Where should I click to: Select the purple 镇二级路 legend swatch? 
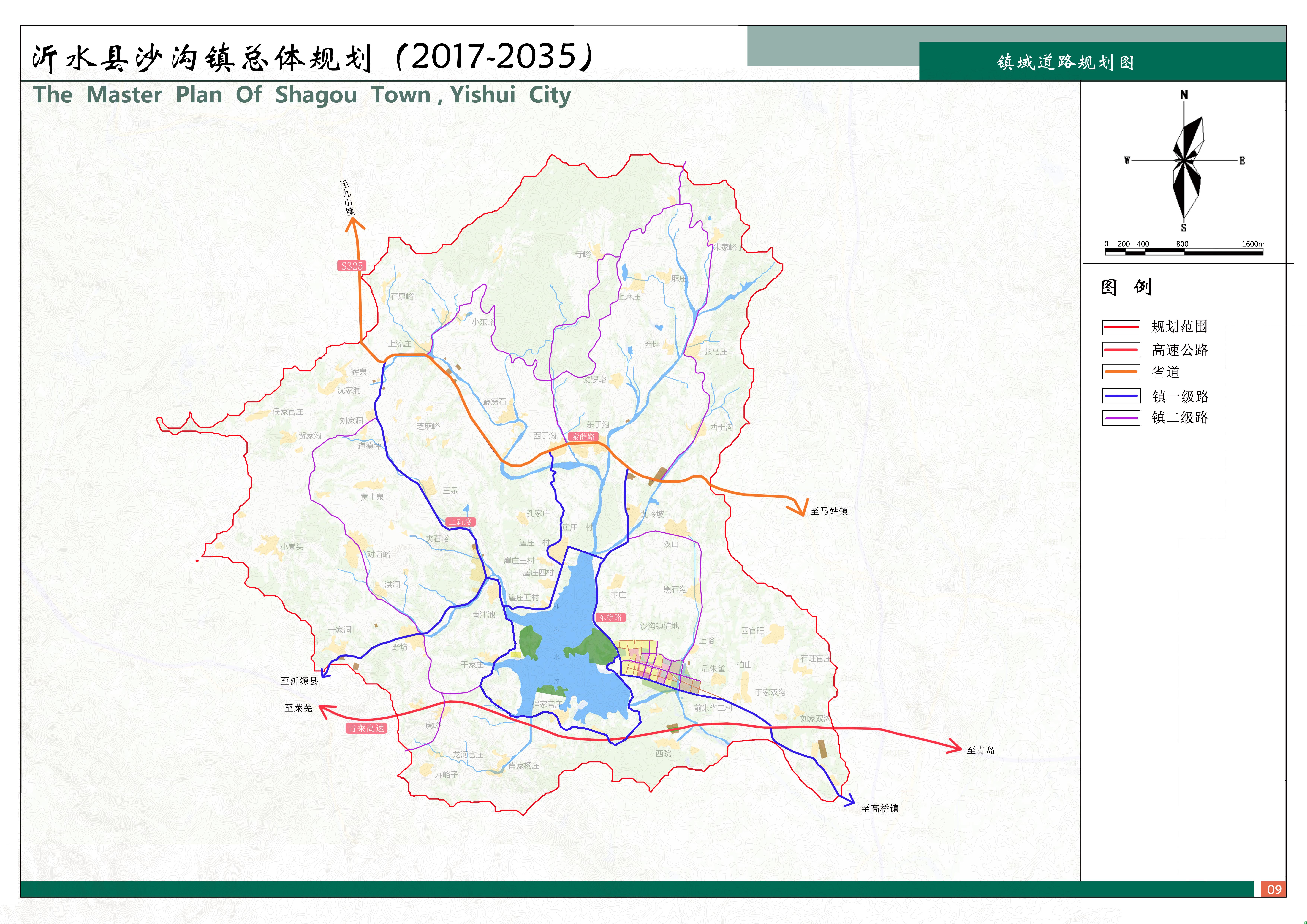pyautogui.click(x=1121, y=418)
